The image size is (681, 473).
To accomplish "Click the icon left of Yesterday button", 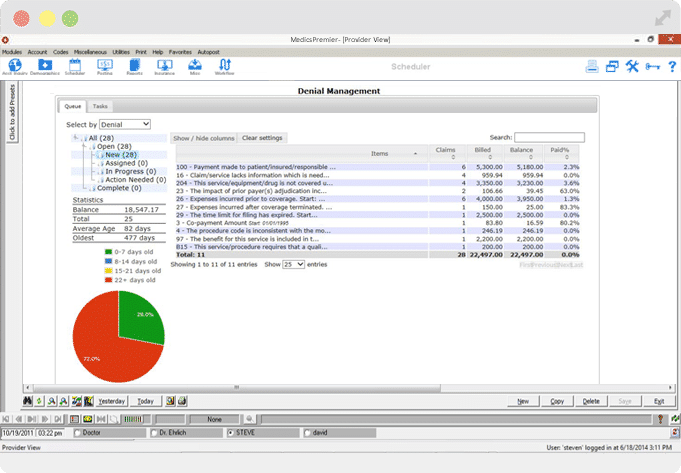I will [89, 401].
